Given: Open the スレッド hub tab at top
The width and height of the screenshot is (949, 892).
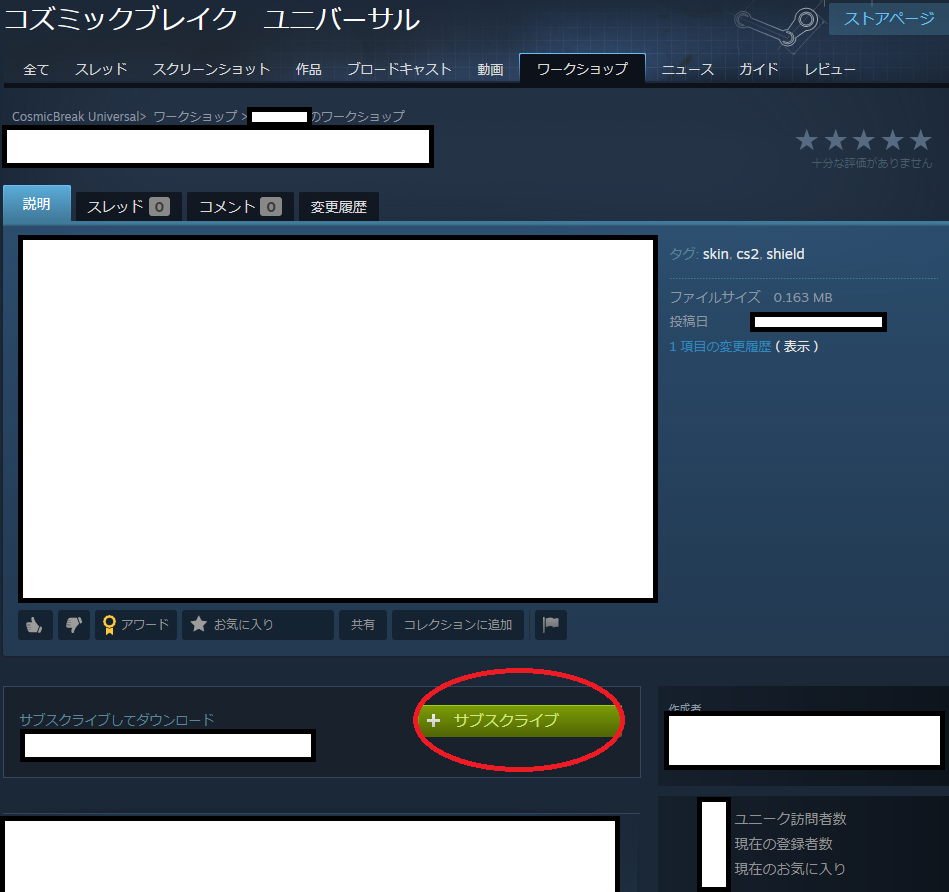Looking at the screenshot, I should (100, 70).
